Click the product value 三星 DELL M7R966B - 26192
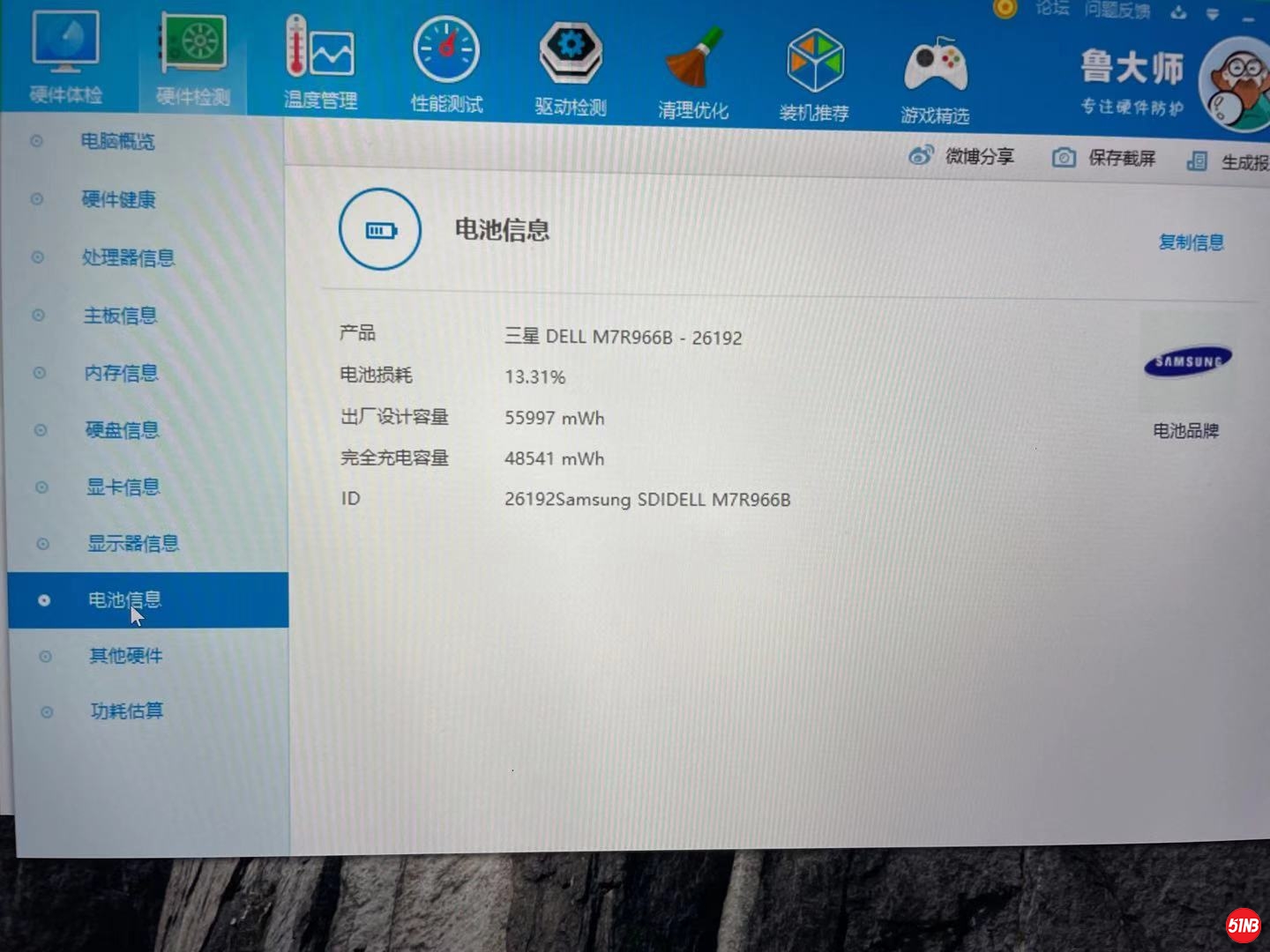1270x952 pixels. [624, 337]
